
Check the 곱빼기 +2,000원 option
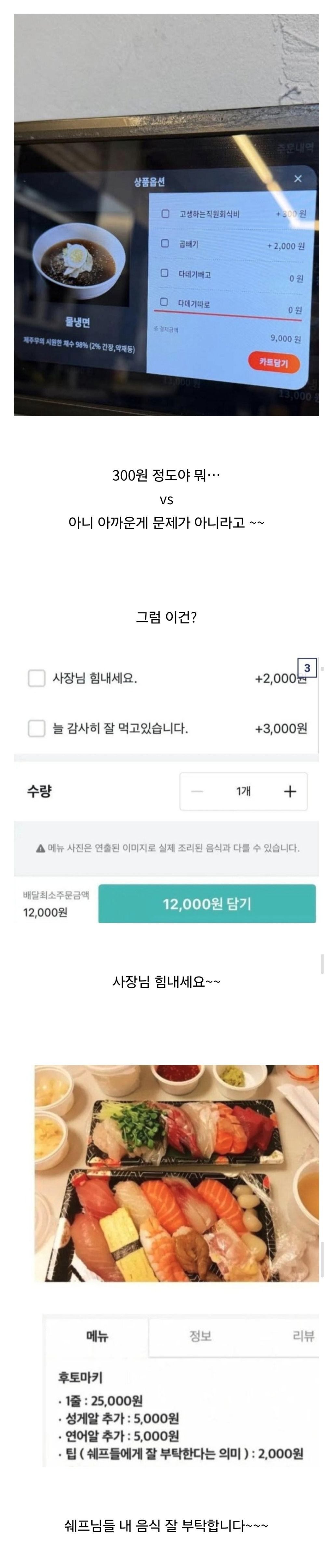(165, 243)
